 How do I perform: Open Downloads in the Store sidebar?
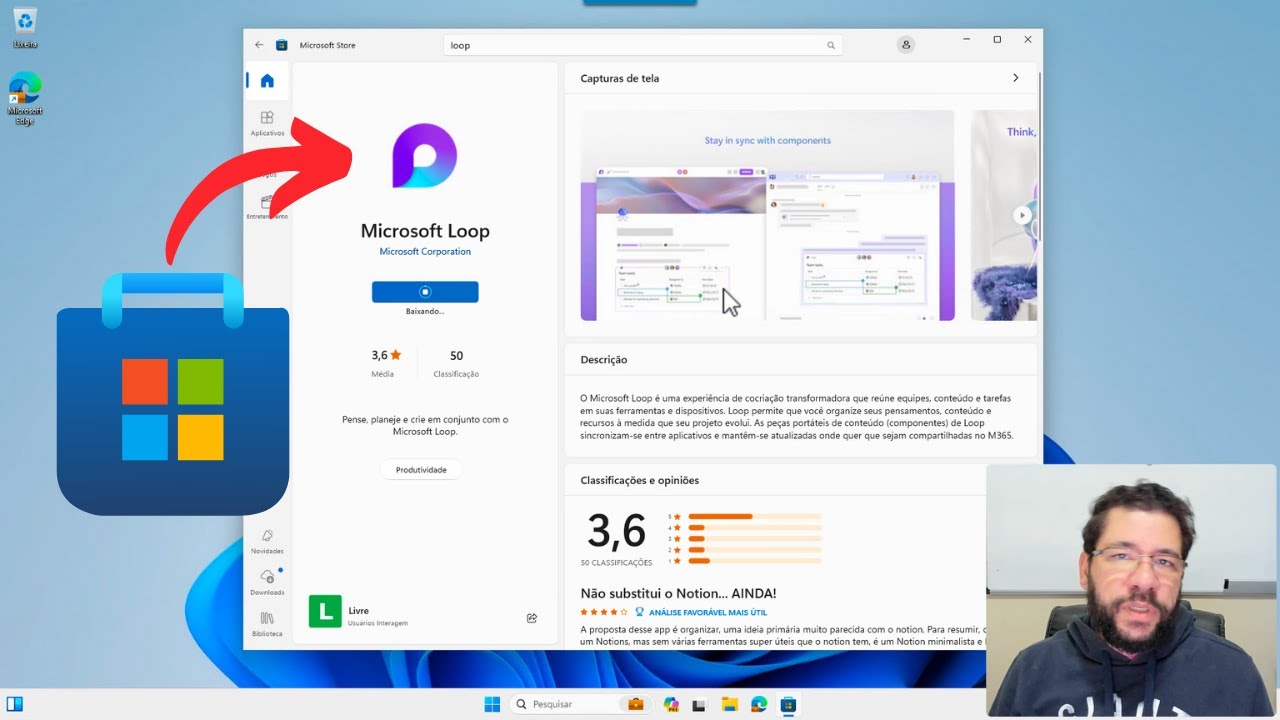[x=267, y=583]
